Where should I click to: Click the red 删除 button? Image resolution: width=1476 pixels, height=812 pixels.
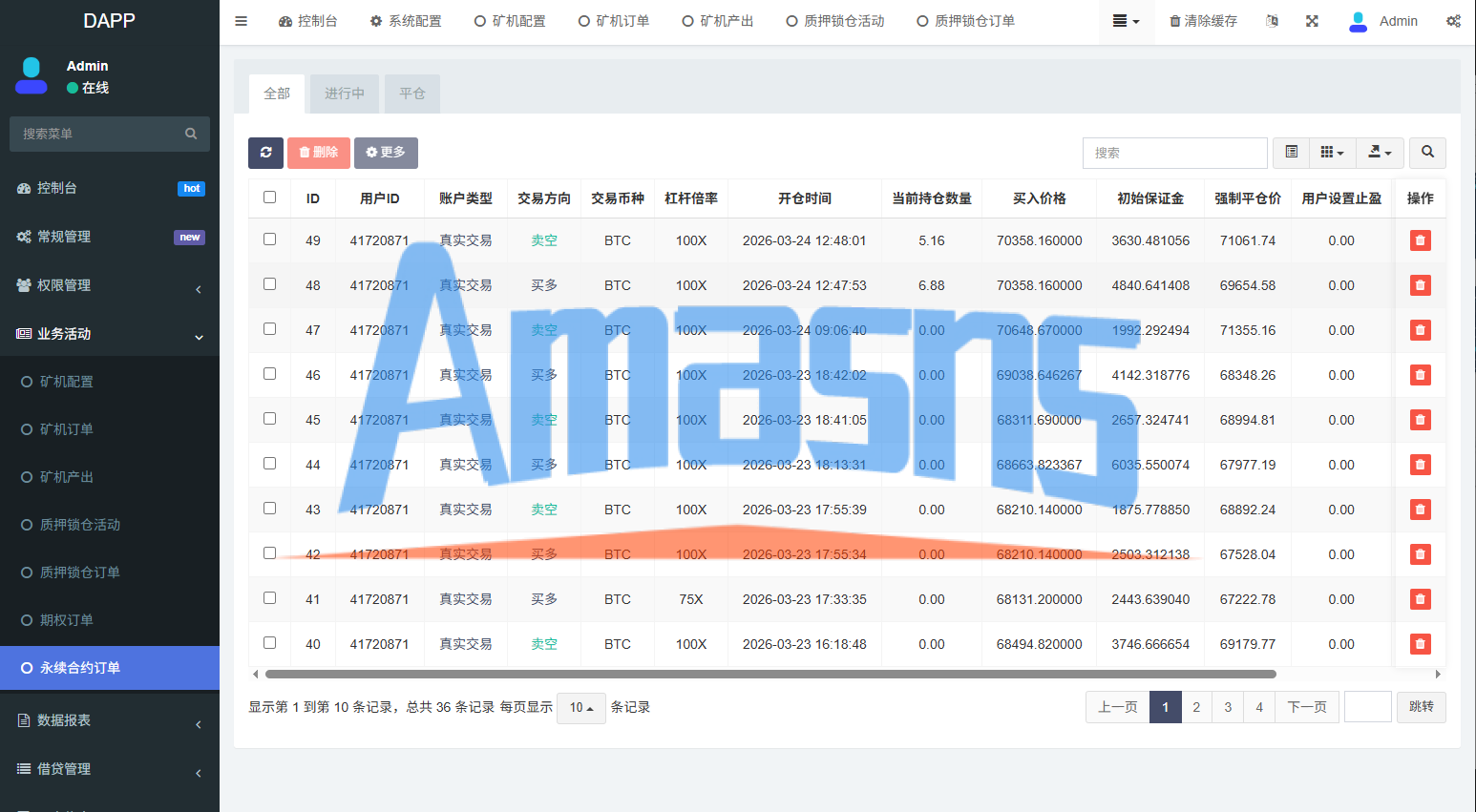pos(319,153)
